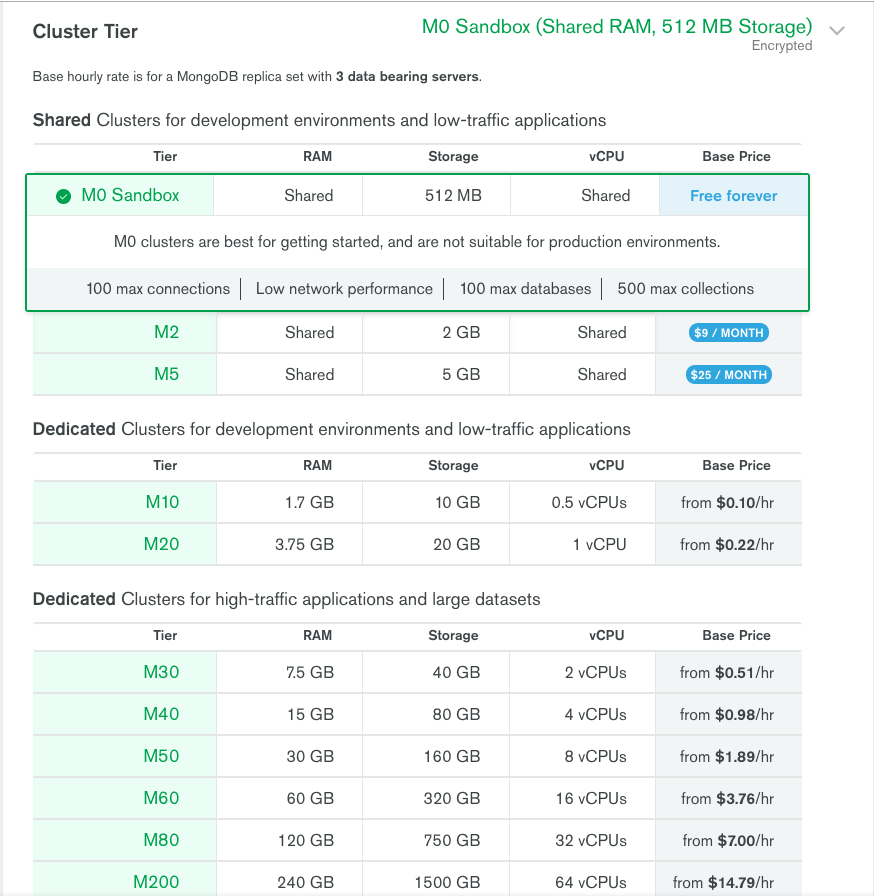This screenshot has height=896, width=874.
Task: Click the 'from $7.00/hr' price
Action: tap(728, 841)
